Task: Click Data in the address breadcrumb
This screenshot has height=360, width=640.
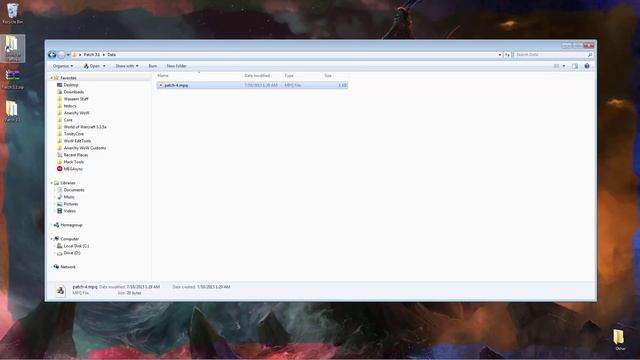Action: click(111, 55)
